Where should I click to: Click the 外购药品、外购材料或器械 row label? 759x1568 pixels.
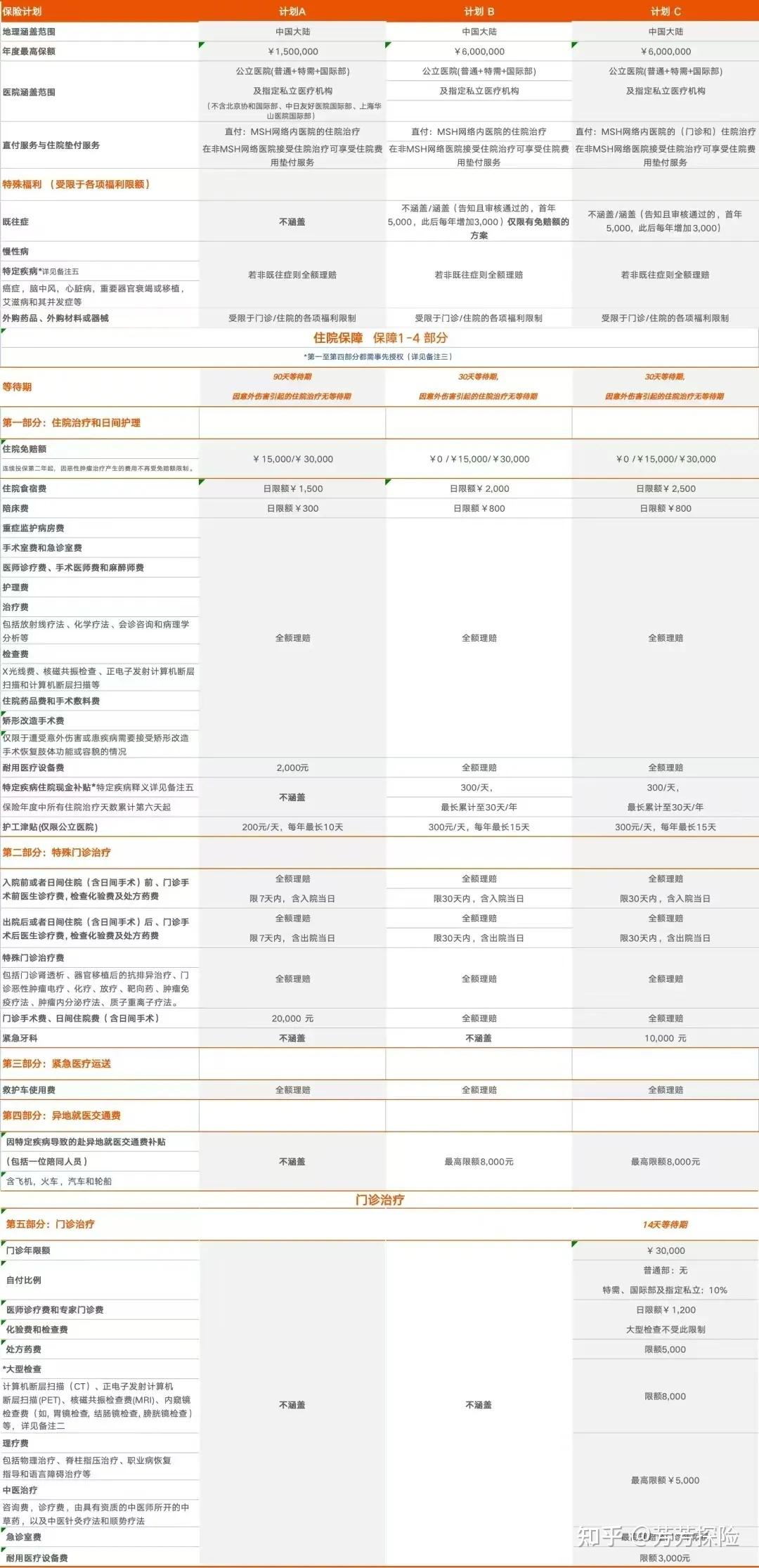[56, 318]
